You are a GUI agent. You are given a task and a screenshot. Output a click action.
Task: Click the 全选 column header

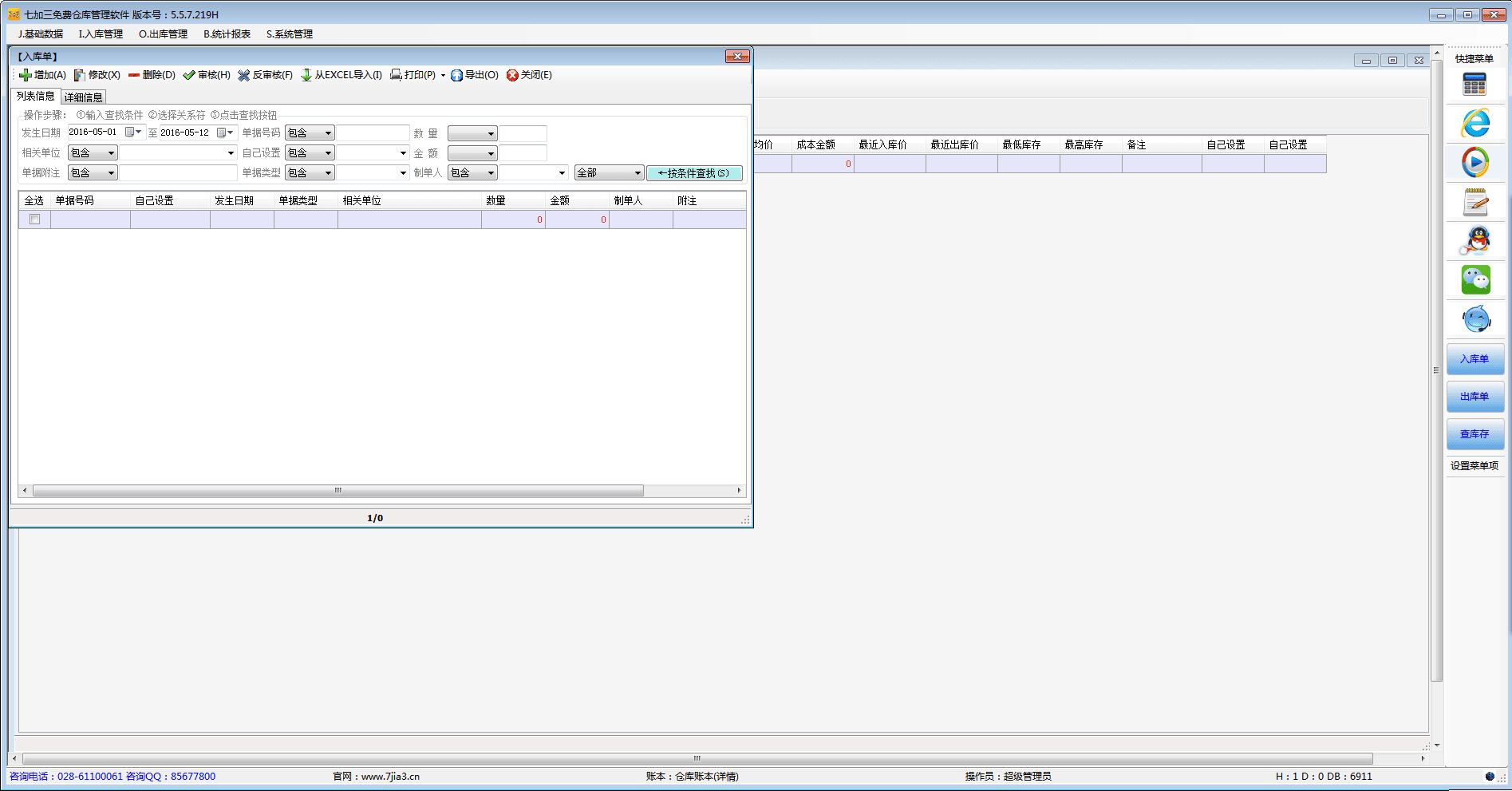click(x=34, y=200)
